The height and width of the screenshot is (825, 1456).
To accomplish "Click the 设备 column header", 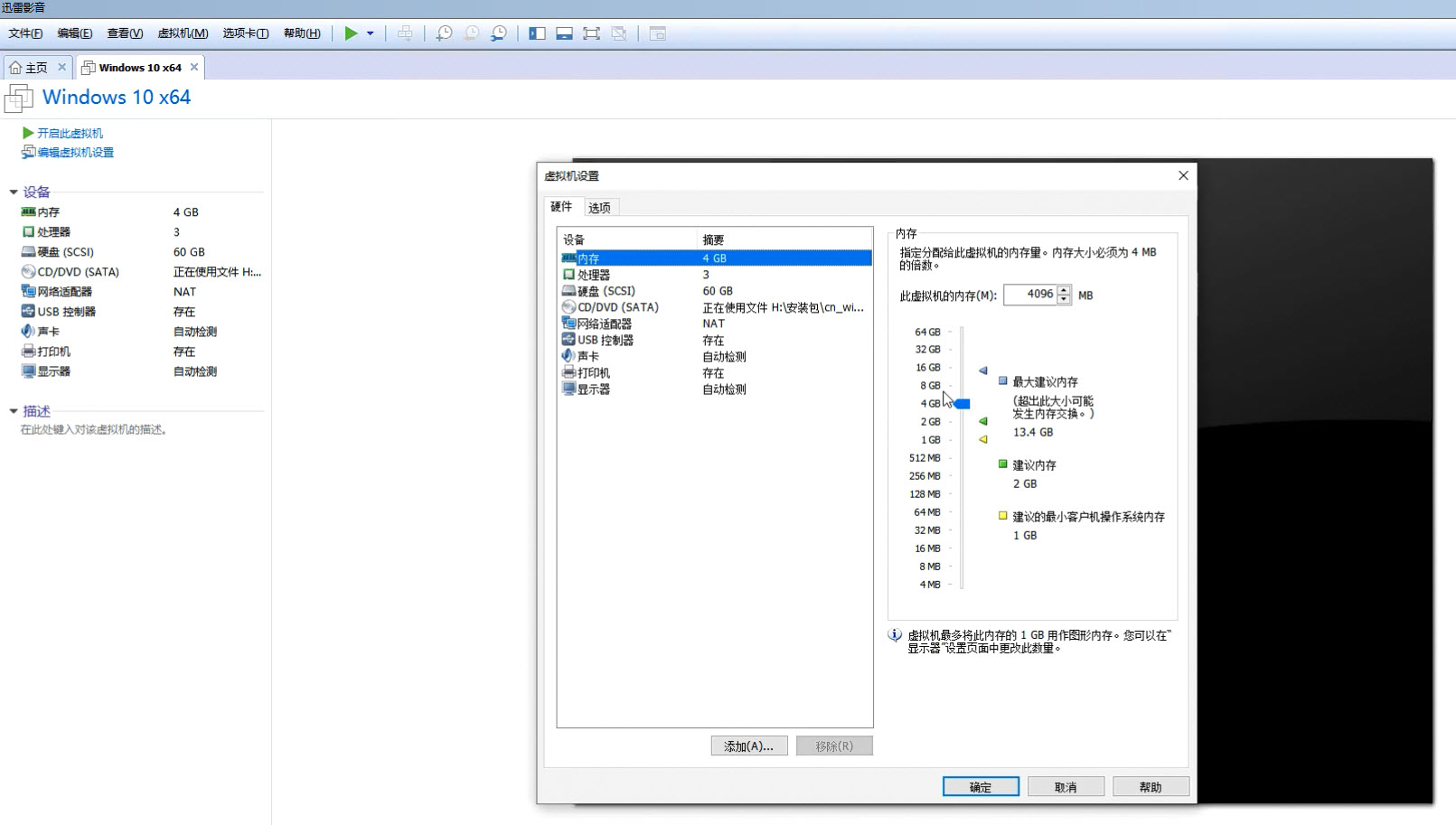I will tap(628, 239).
